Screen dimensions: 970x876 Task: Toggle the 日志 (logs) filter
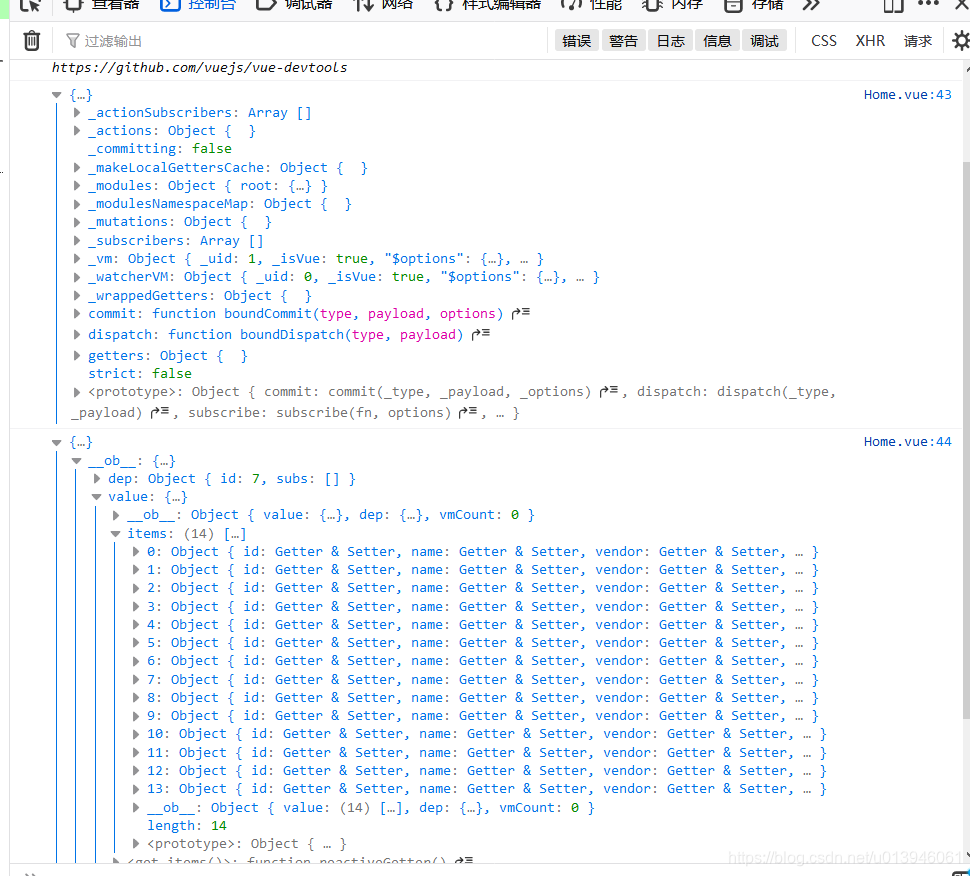pyautogui.click(x=671, y=41)
